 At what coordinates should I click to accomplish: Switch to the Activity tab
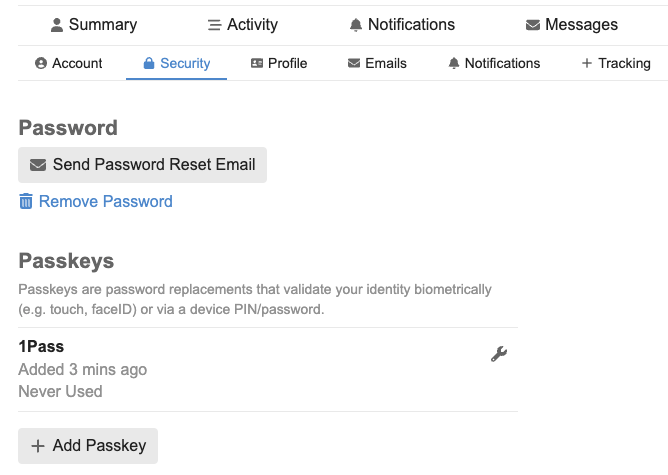tap(242, 25)
